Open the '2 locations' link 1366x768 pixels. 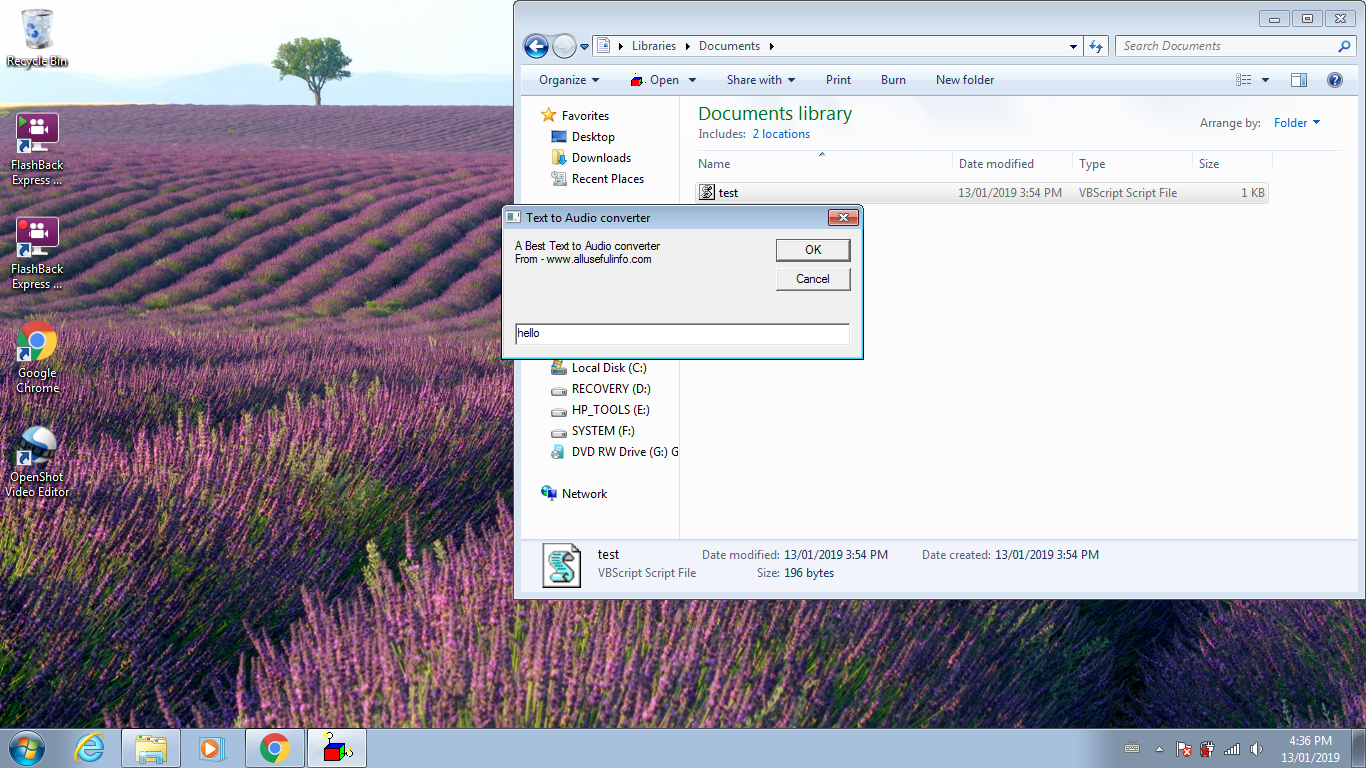781,133
